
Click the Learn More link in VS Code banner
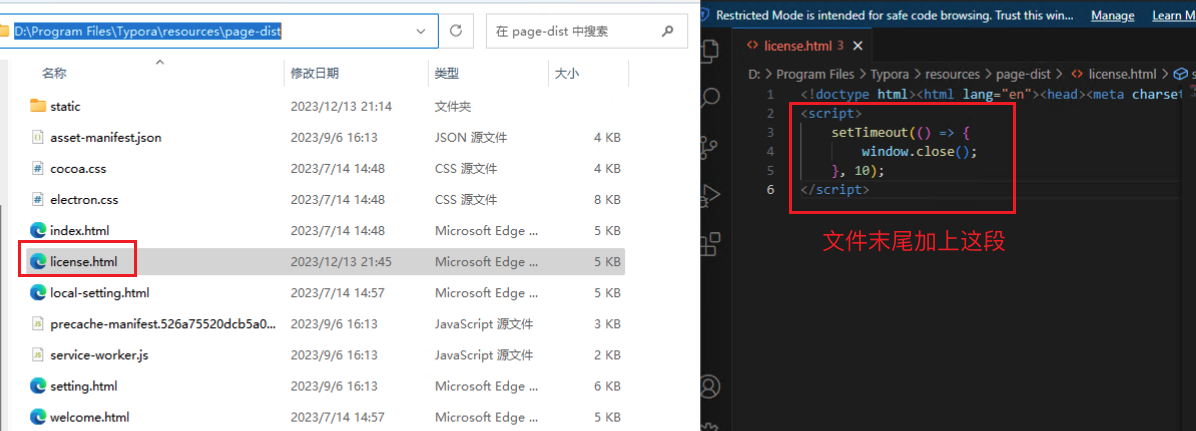click(1173, 15)
